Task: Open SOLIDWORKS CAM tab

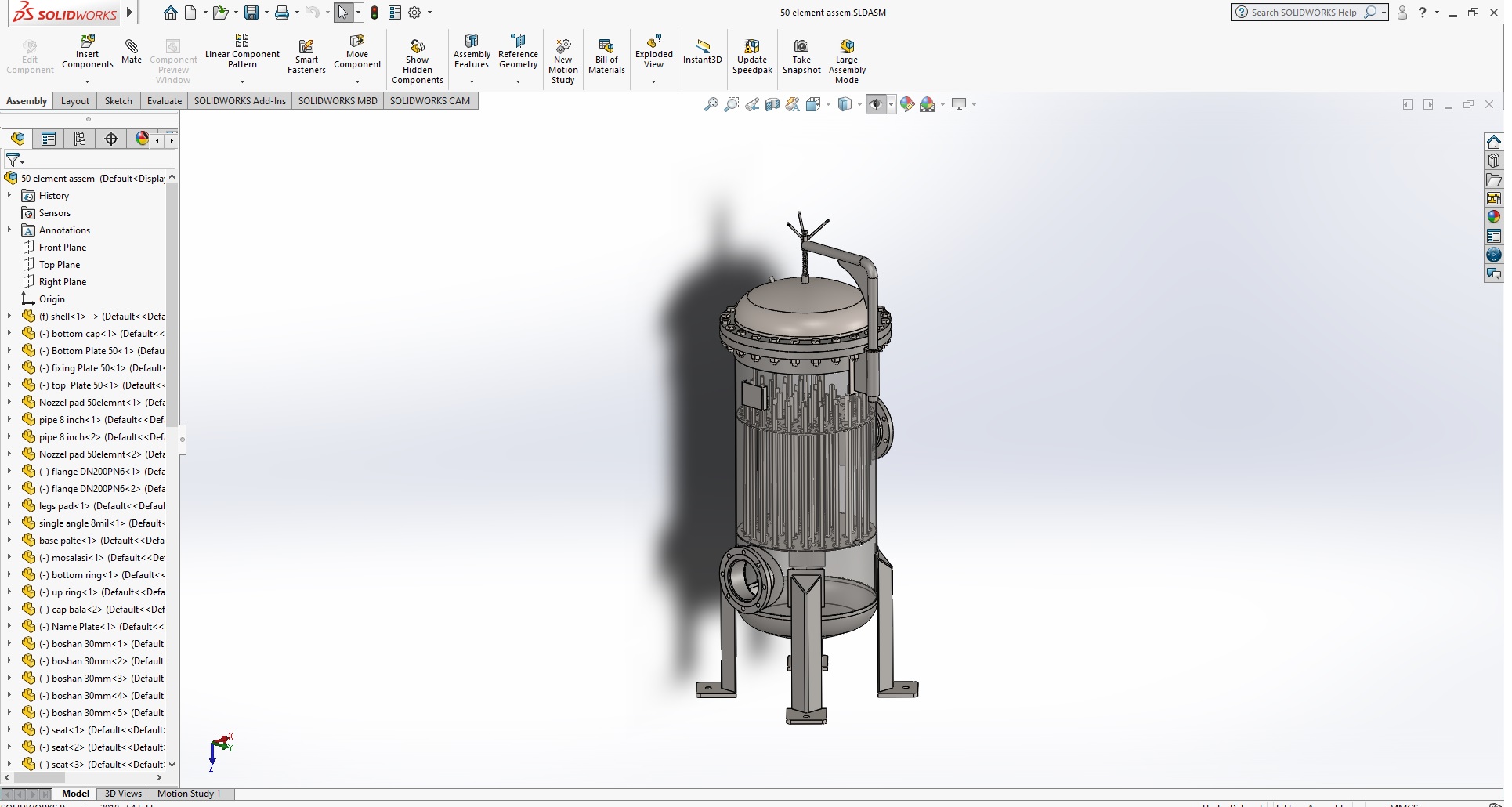Action: pos(430,101)
